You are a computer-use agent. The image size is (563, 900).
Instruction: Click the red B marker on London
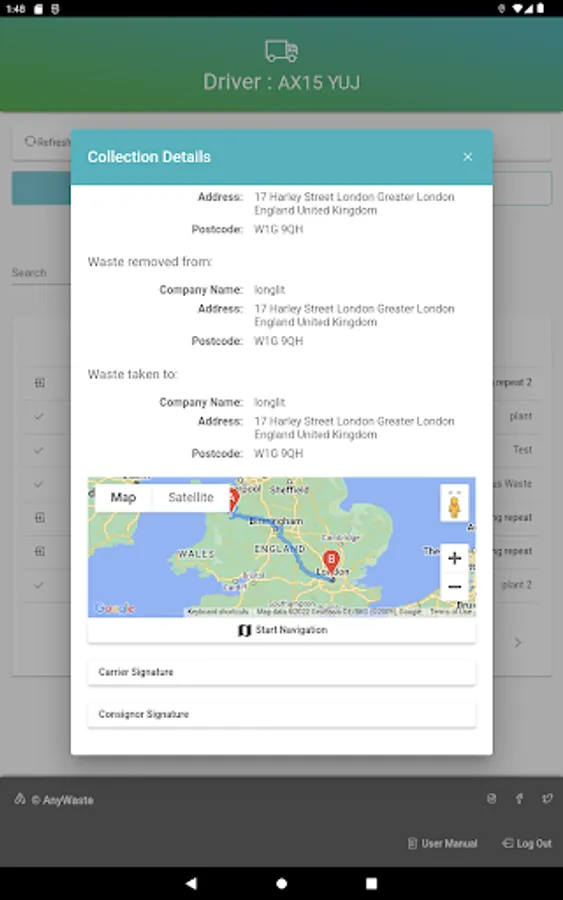pos(331,560)
